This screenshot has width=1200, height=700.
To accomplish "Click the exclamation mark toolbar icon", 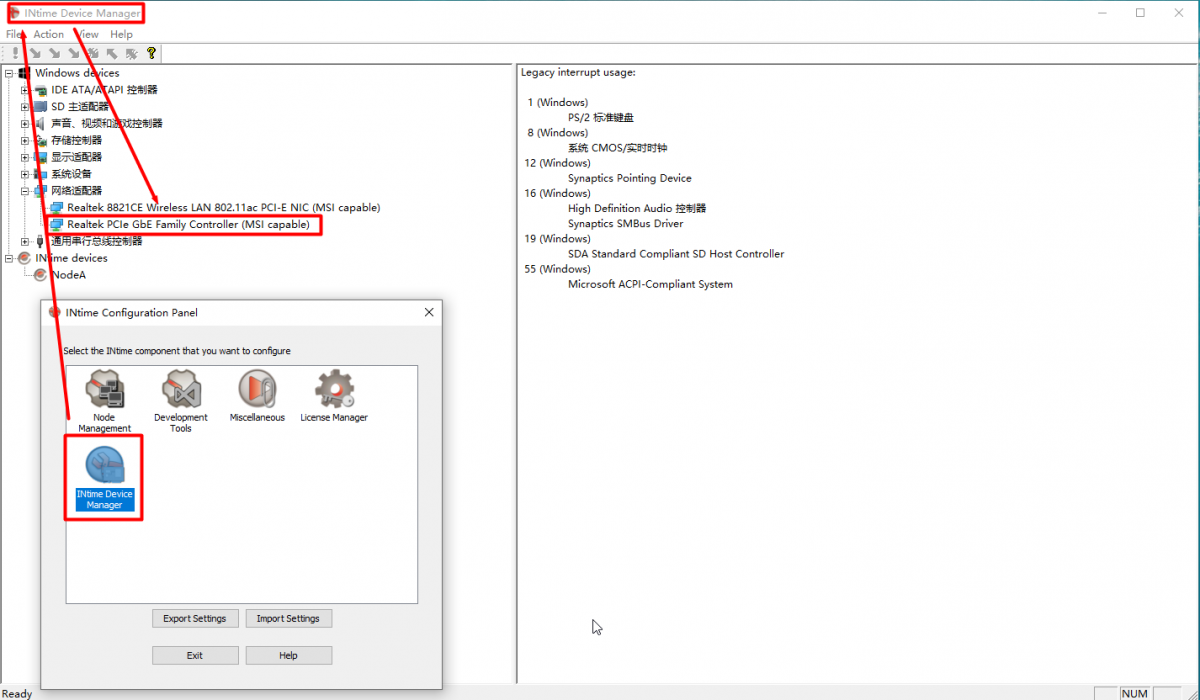I will (x=15, y=53).
